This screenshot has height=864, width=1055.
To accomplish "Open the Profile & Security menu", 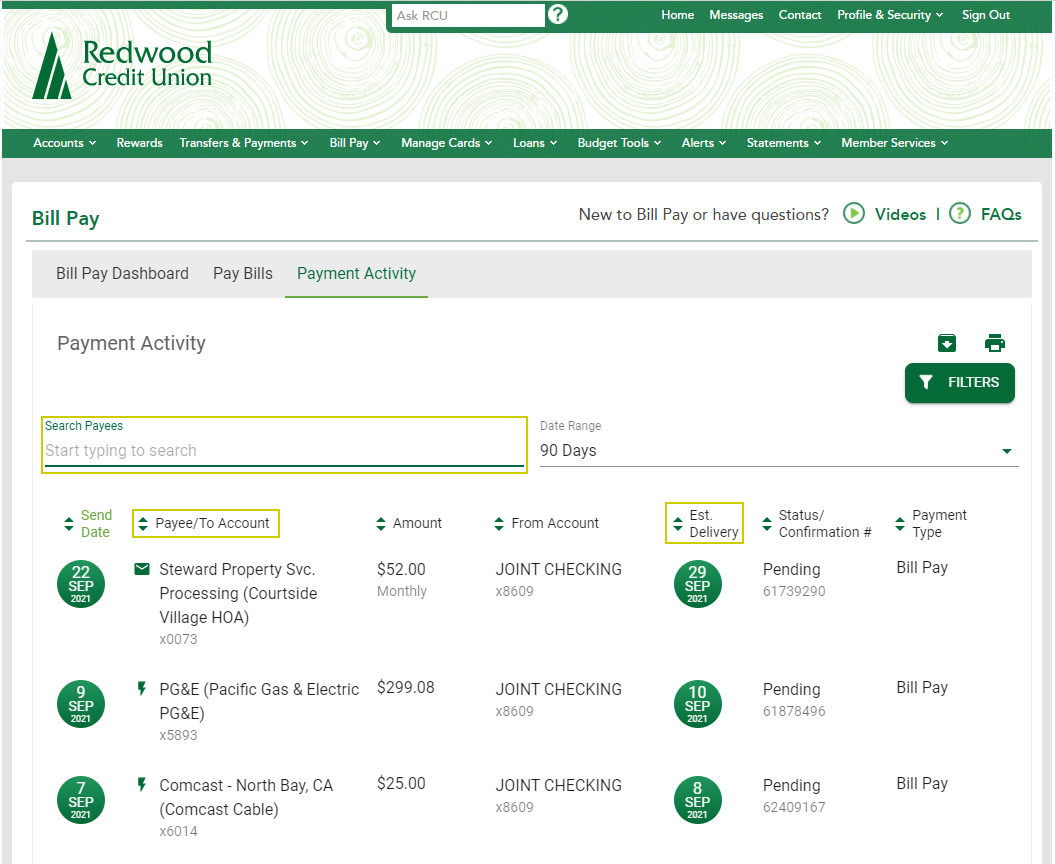I will point(889,15).
